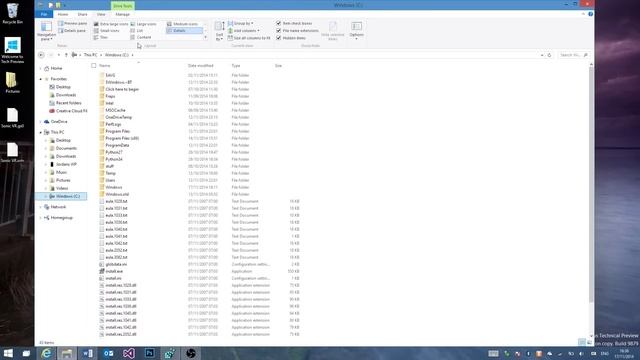The image size is (640, 360).
Task: Toggle the Item check boxes option
Action: pyautogui.click(x=294, y=23)
